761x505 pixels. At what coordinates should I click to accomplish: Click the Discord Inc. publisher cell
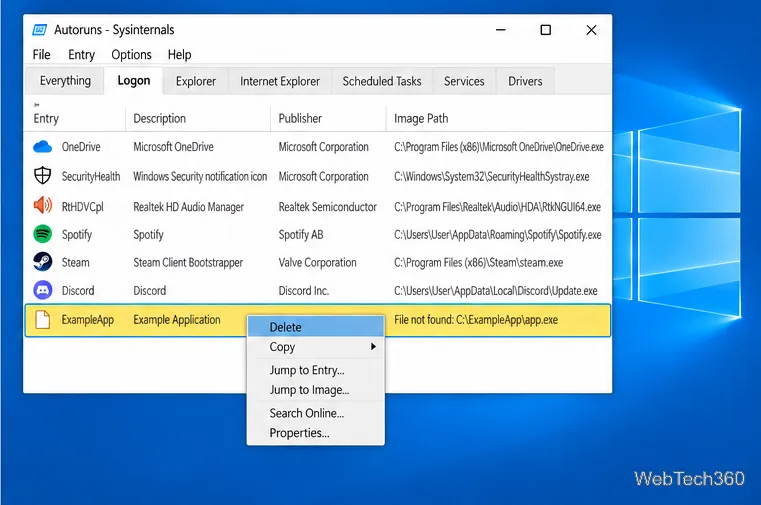point(304,291)
